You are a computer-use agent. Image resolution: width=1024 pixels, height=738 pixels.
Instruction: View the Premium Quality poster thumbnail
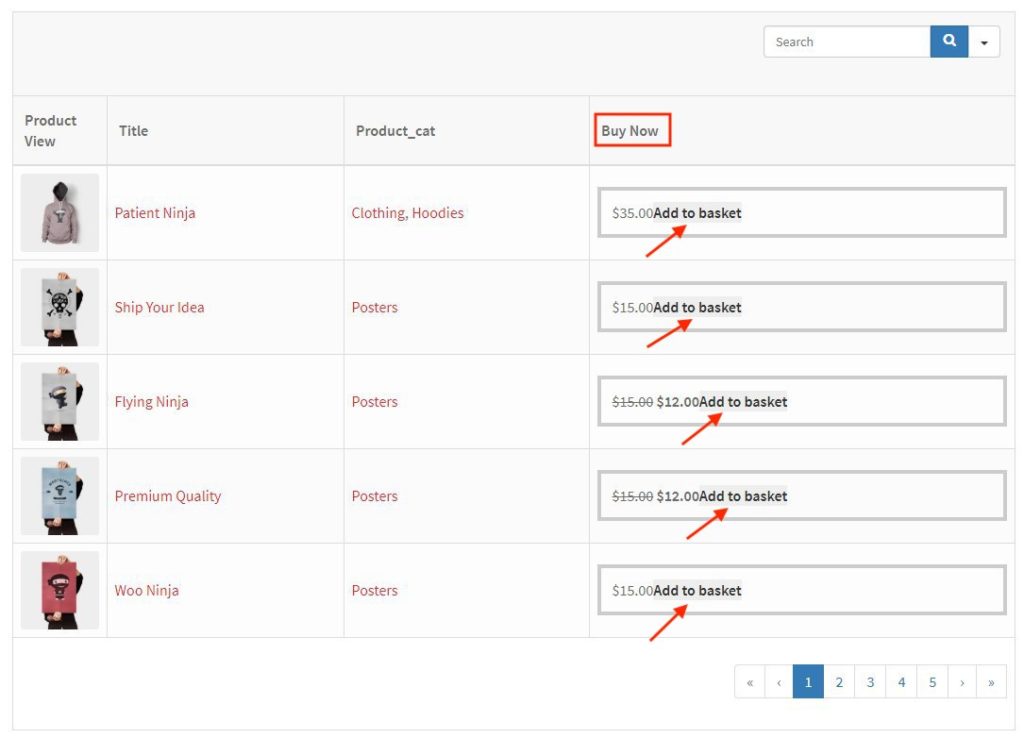(x=60, y=496)
